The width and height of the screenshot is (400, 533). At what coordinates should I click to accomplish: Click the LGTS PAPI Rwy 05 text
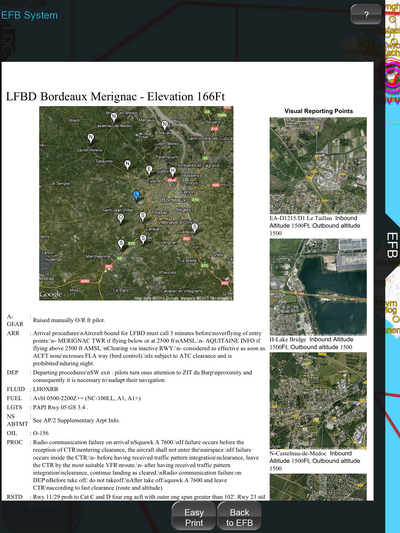coord(60,407)
